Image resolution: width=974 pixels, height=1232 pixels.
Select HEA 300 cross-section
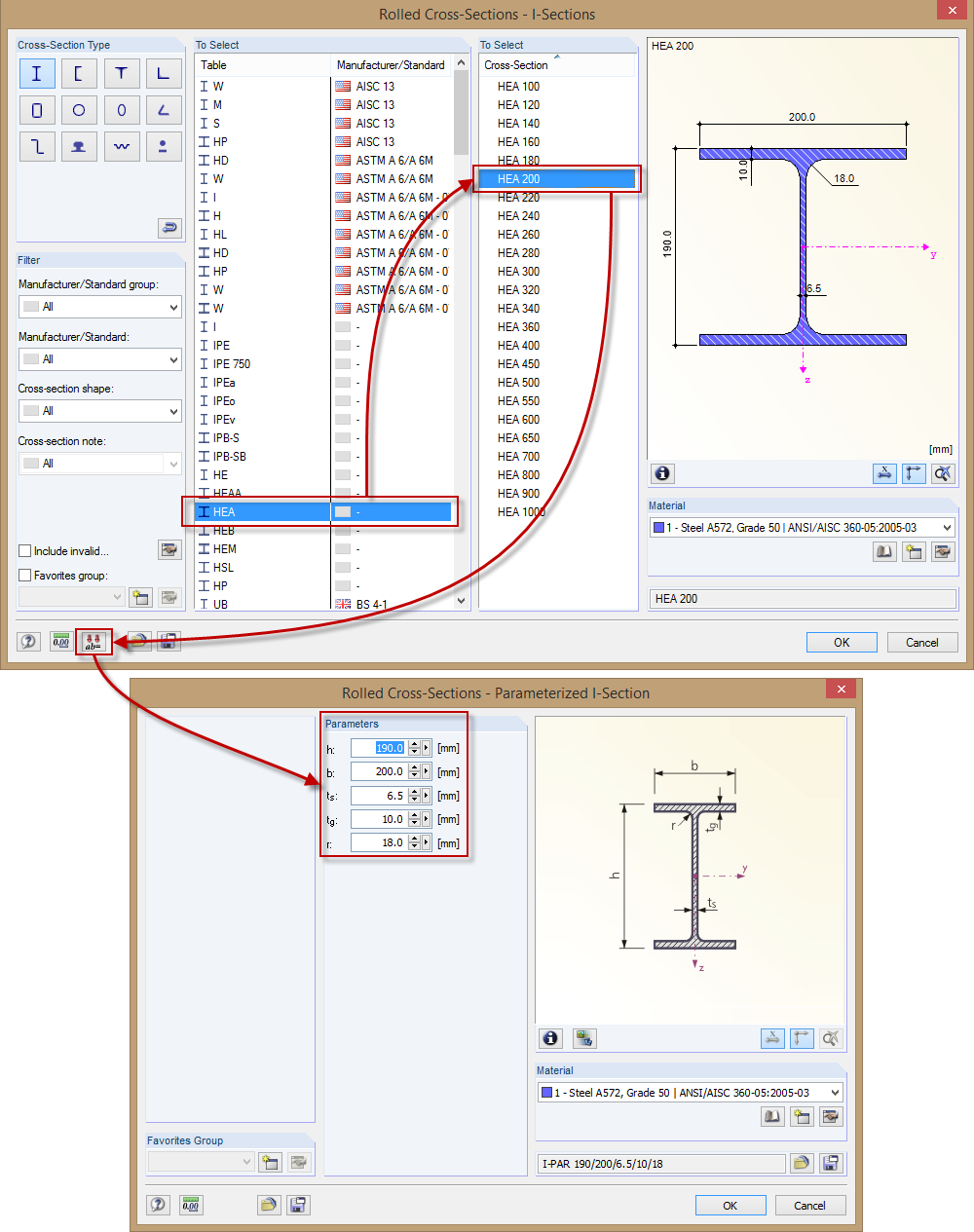pos(557,271)
